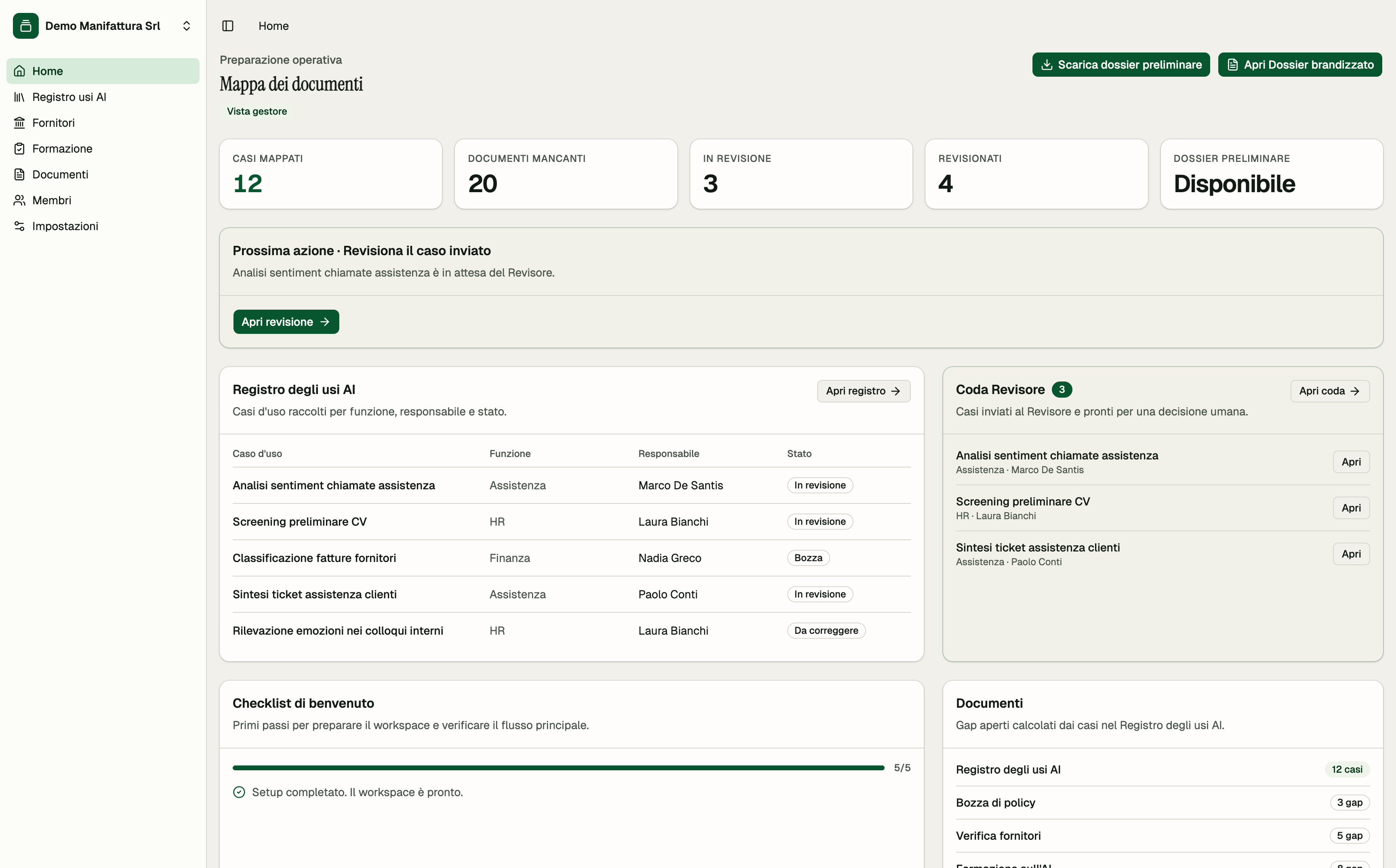
Task: Click the Fornitori bank icon
Action: click(19, 123)
